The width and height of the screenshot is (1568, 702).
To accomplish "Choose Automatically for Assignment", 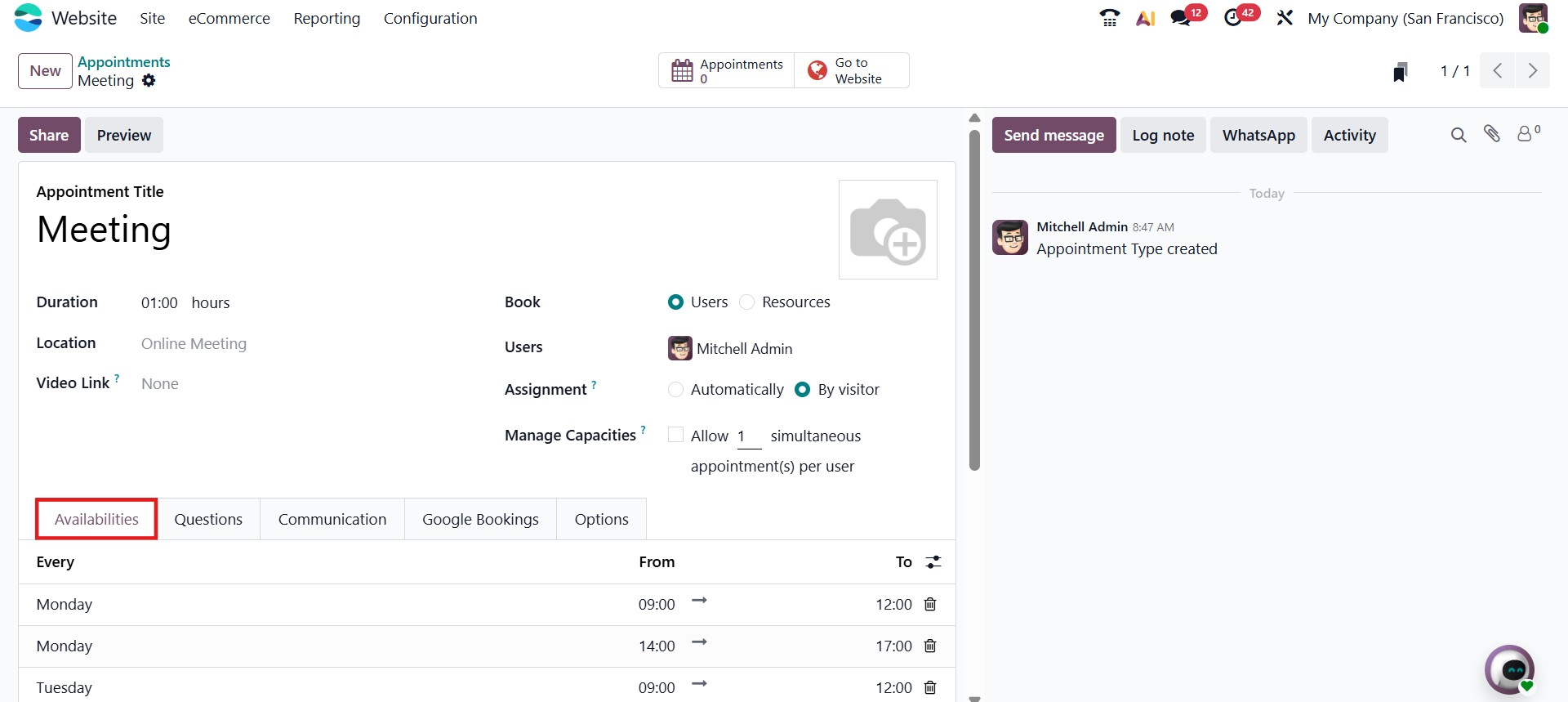I will click(x=675, y=390).
